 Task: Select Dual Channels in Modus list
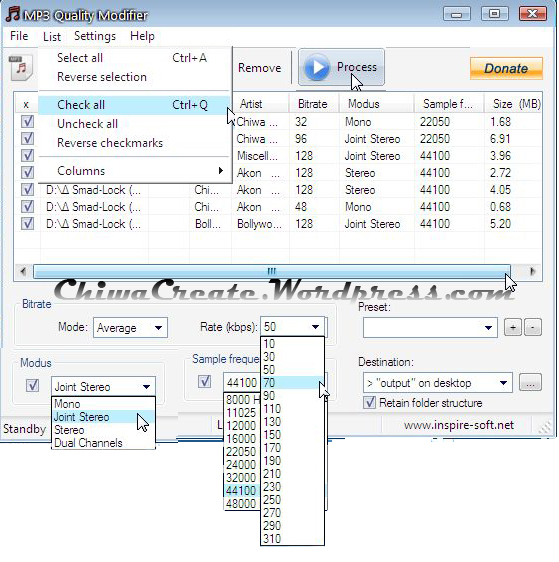(x=103, y=443)
